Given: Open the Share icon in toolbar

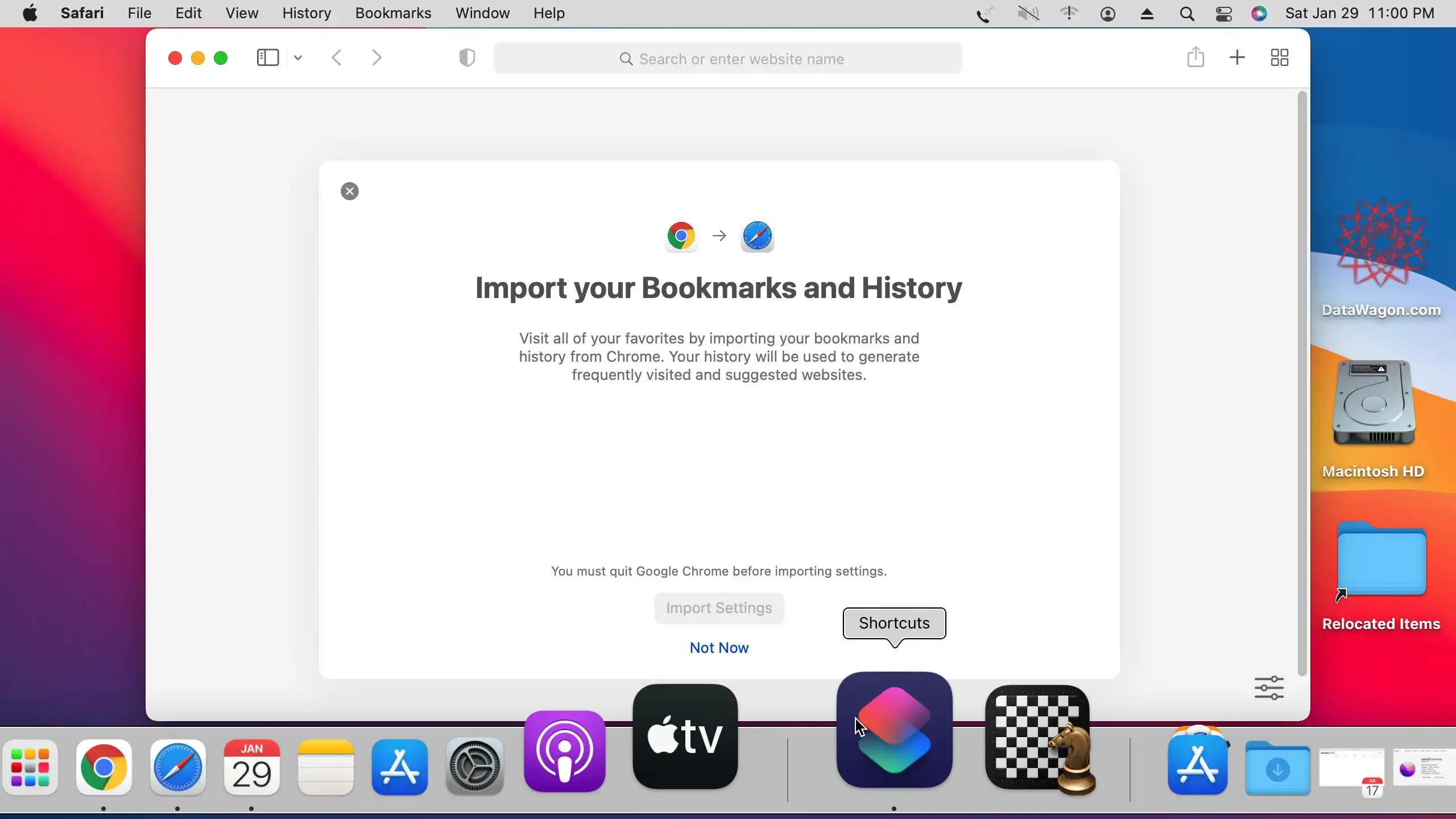Looking at the screenshot, I should (1196, 57).
